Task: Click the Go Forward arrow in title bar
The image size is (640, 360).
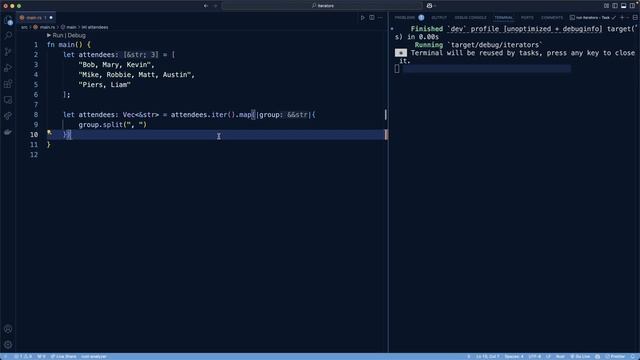Action: coord(216,6)
